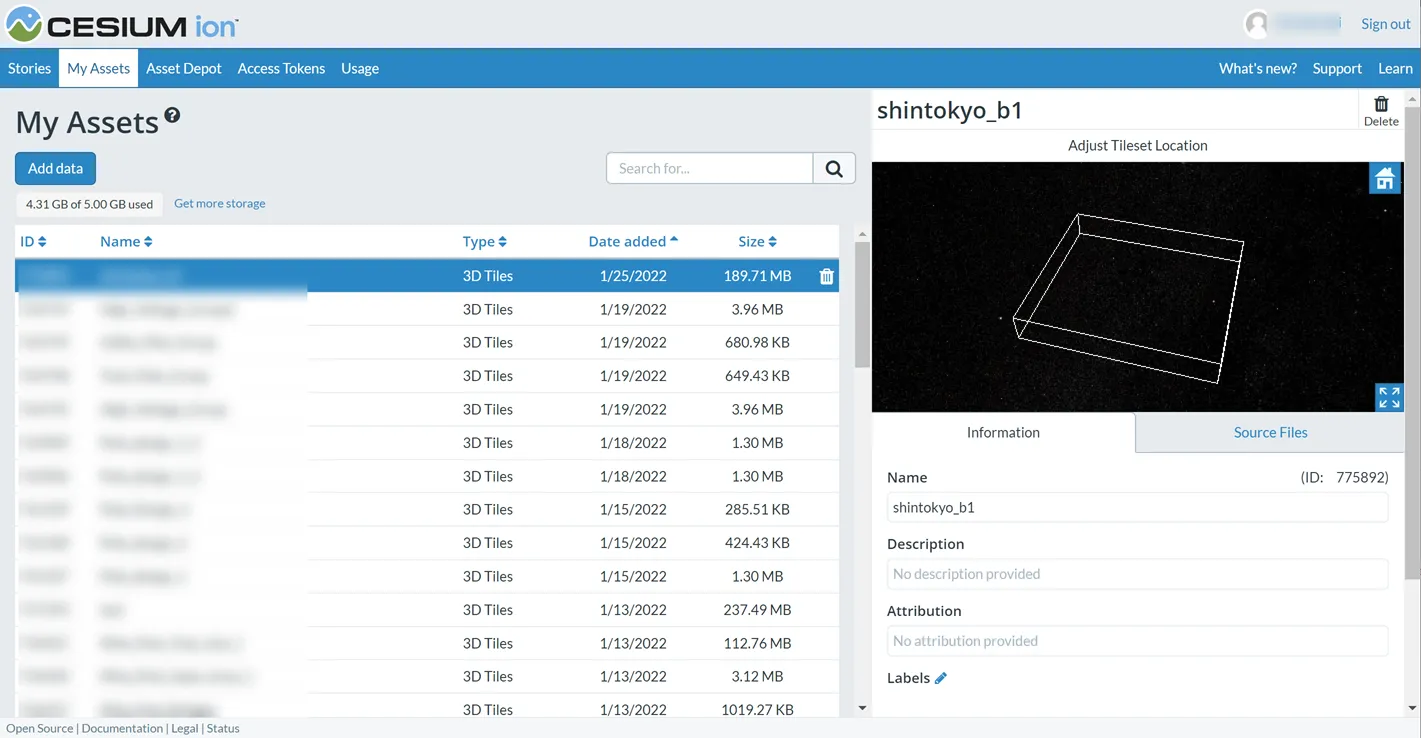The image size is (1421, 738).
Task: Click the Description input field
Action: tap(1137, 574)
